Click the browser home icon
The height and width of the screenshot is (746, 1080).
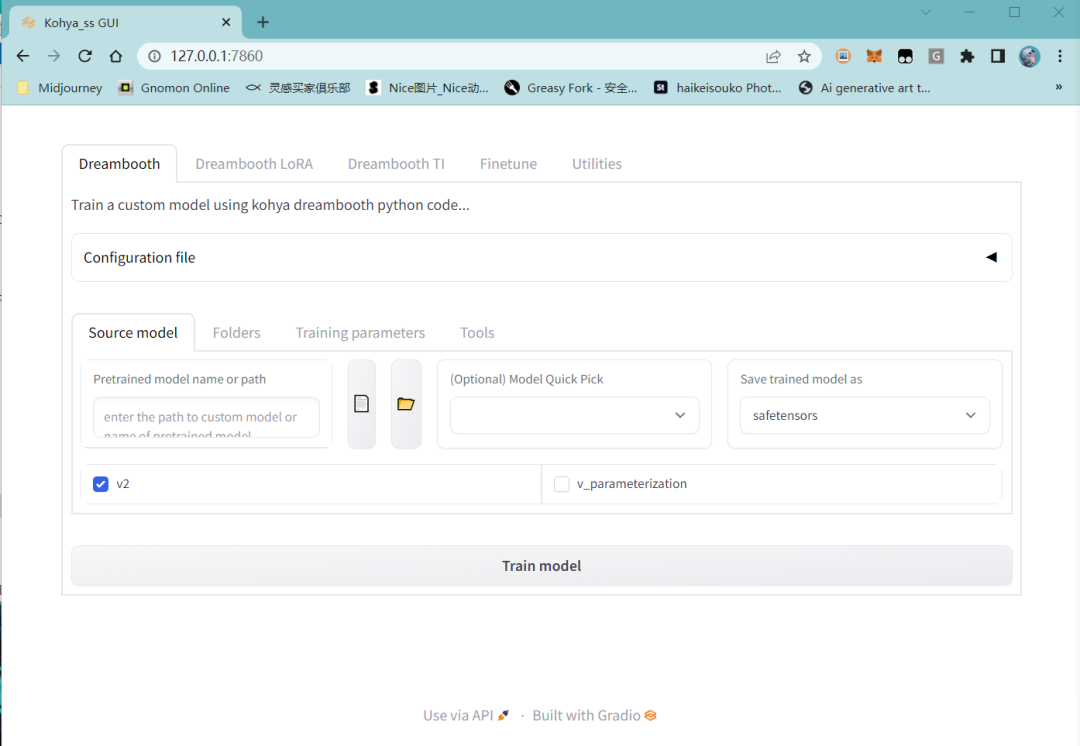point(116,56)
